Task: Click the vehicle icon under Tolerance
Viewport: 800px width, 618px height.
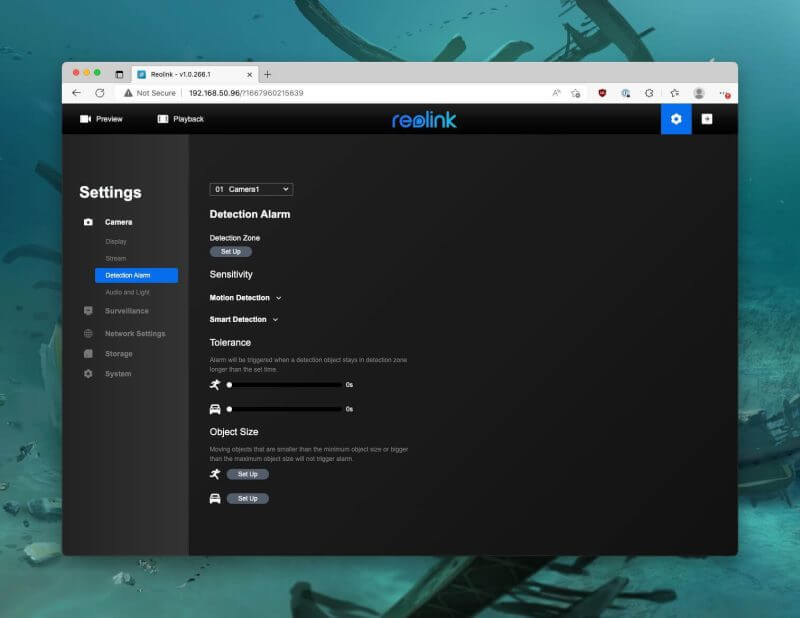Action: pos(215,409)
